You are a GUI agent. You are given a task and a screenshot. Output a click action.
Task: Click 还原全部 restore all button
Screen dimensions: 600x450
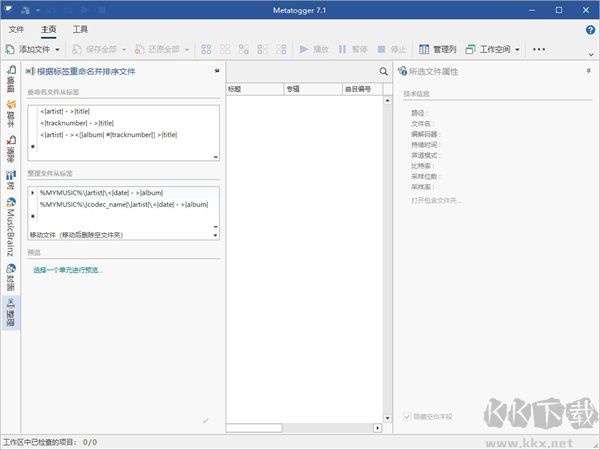[x=157, y=49]
